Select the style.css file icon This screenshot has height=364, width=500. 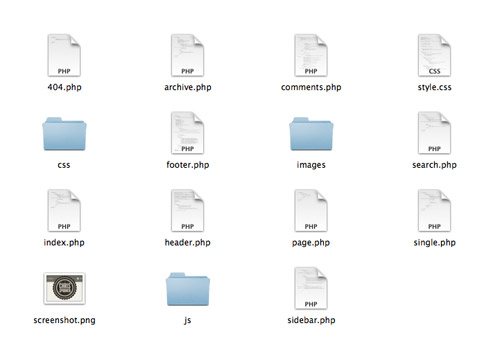tap(434, 55)
